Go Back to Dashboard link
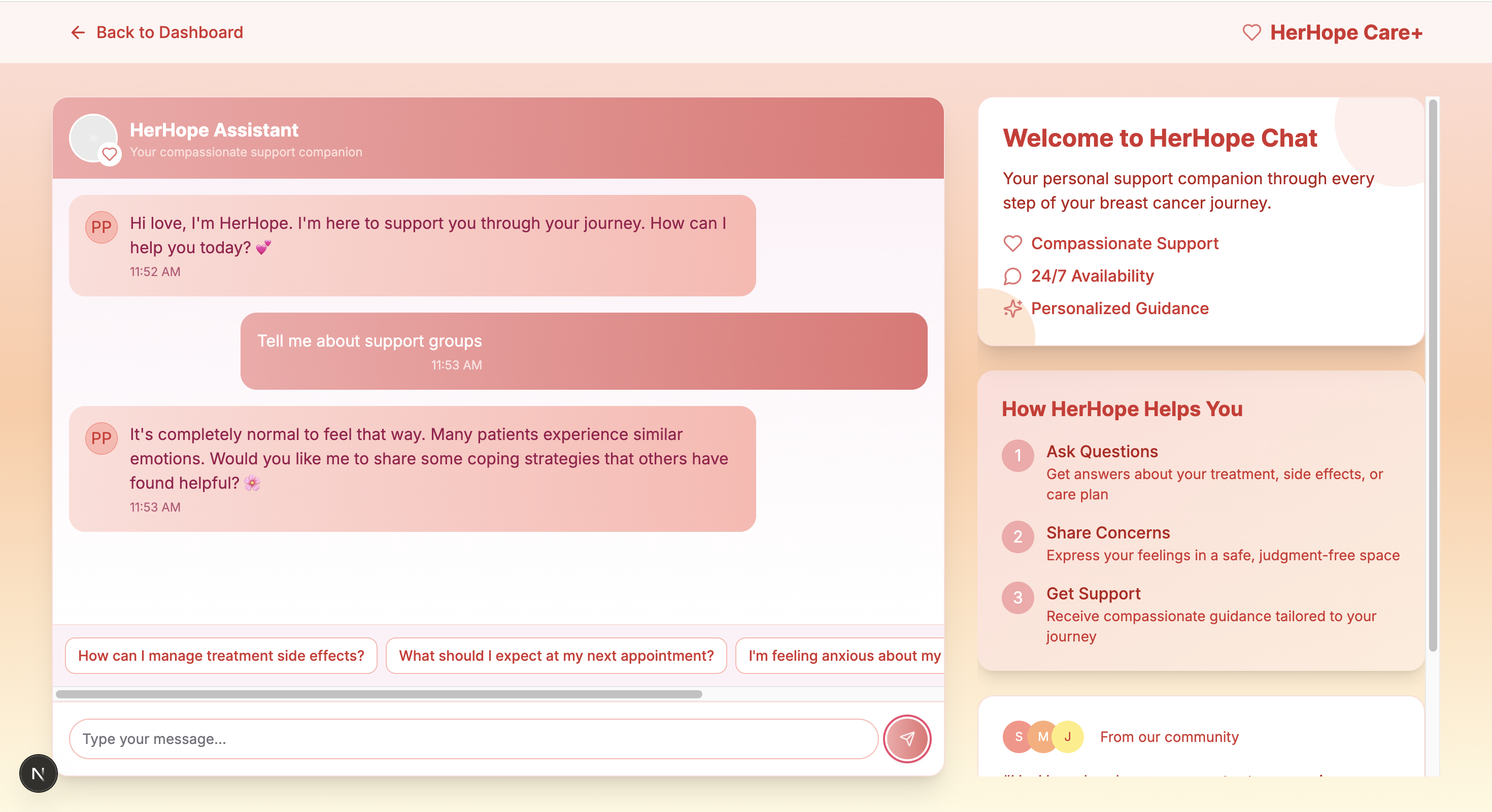Viewport: 1492px width, 812px height. tap(169, 32)
